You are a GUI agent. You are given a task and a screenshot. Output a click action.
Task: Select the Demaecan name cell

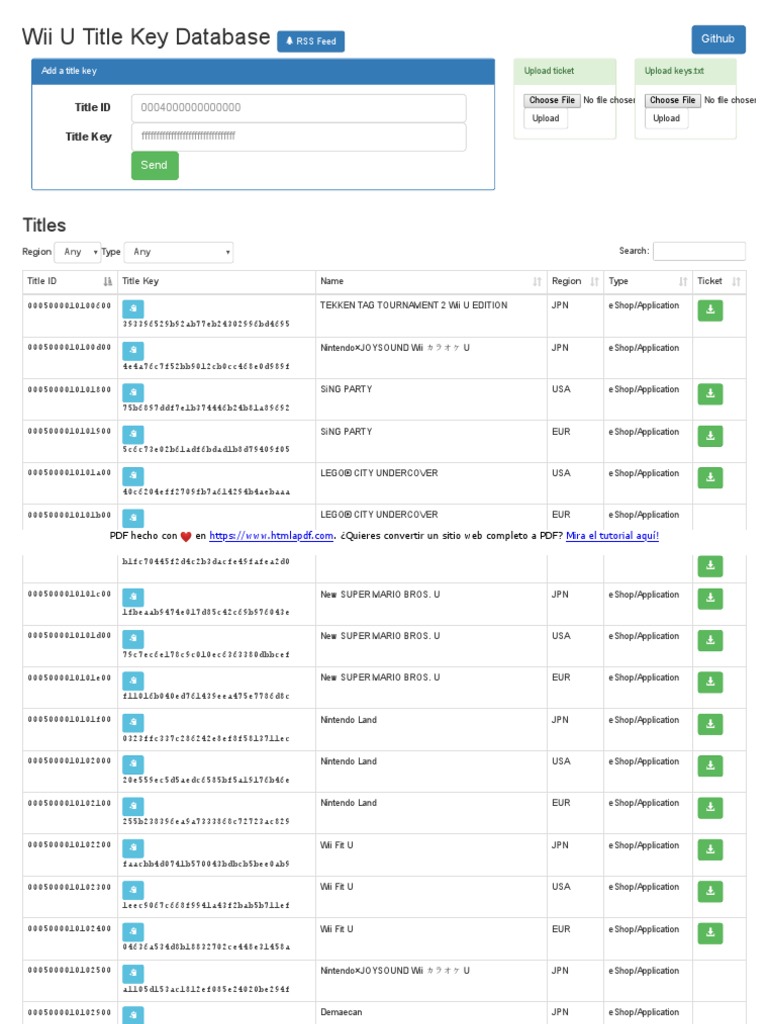pyautogui.click(x=431, y=1013)
